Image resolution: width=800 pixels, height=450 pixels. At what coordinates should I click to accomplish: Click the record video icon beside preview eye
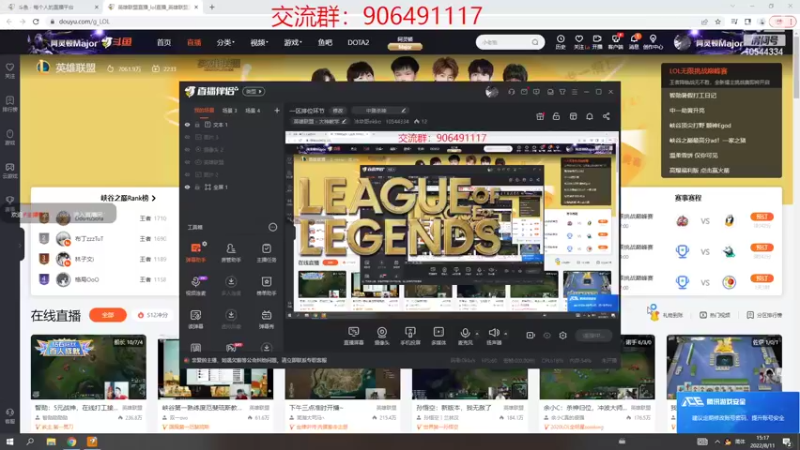pyautogui.click(x=530, y=335)
